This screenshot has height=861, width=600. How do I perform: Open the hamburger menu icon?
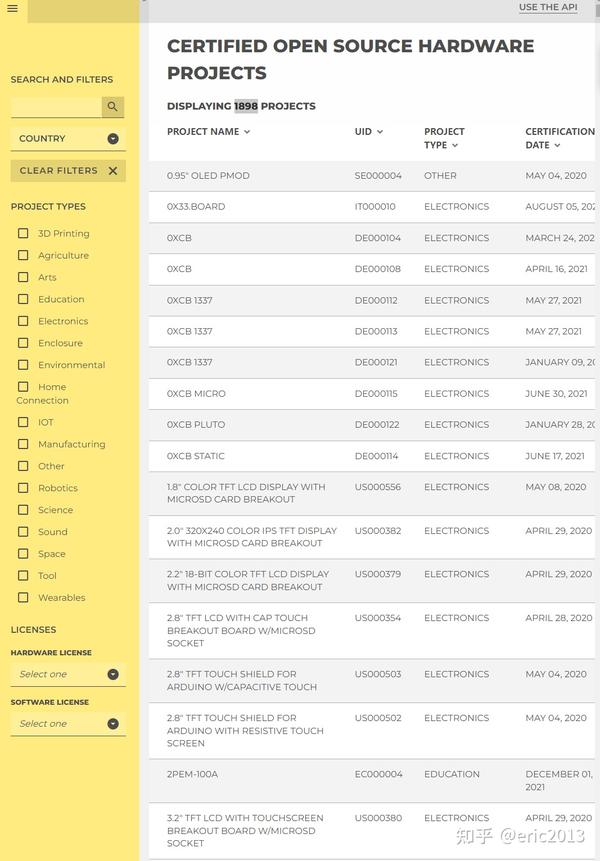(x=12, y=9)
